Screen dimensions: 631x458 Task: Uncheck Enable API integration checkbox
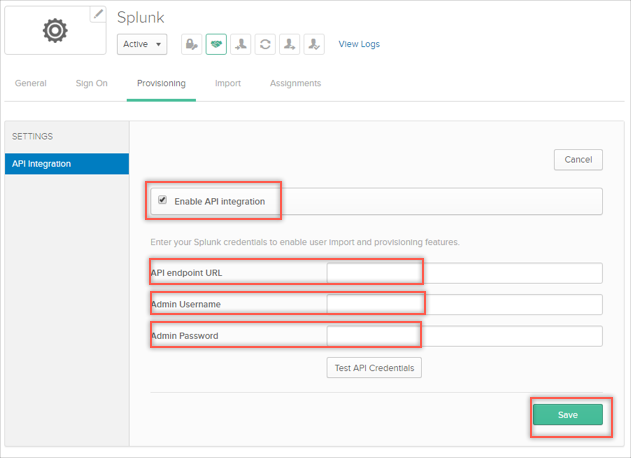click(x=163, y=200)
